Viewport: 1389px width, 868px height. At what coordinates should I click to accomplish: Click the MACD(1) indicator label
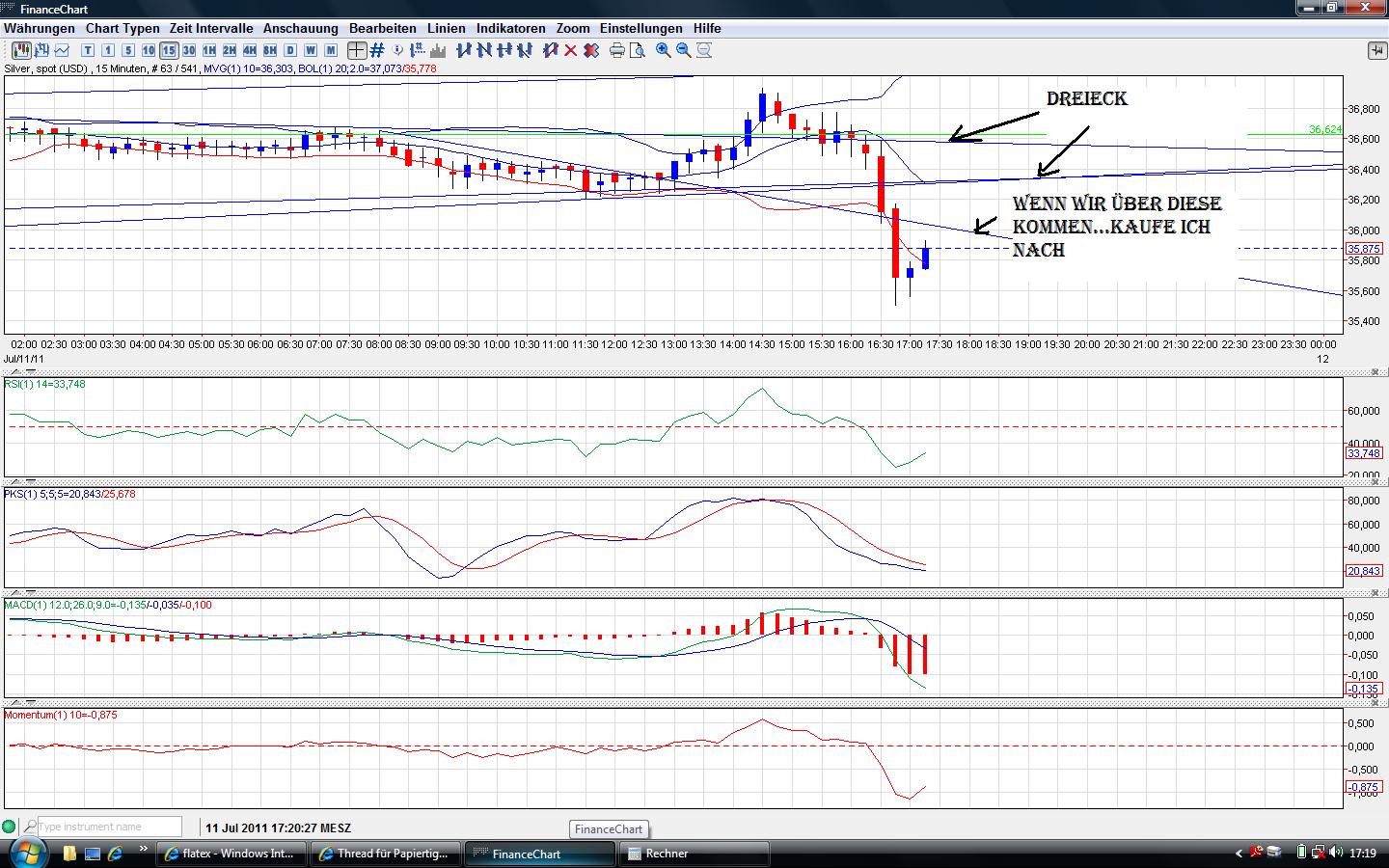pyautogui.click(x=108, y=605)
